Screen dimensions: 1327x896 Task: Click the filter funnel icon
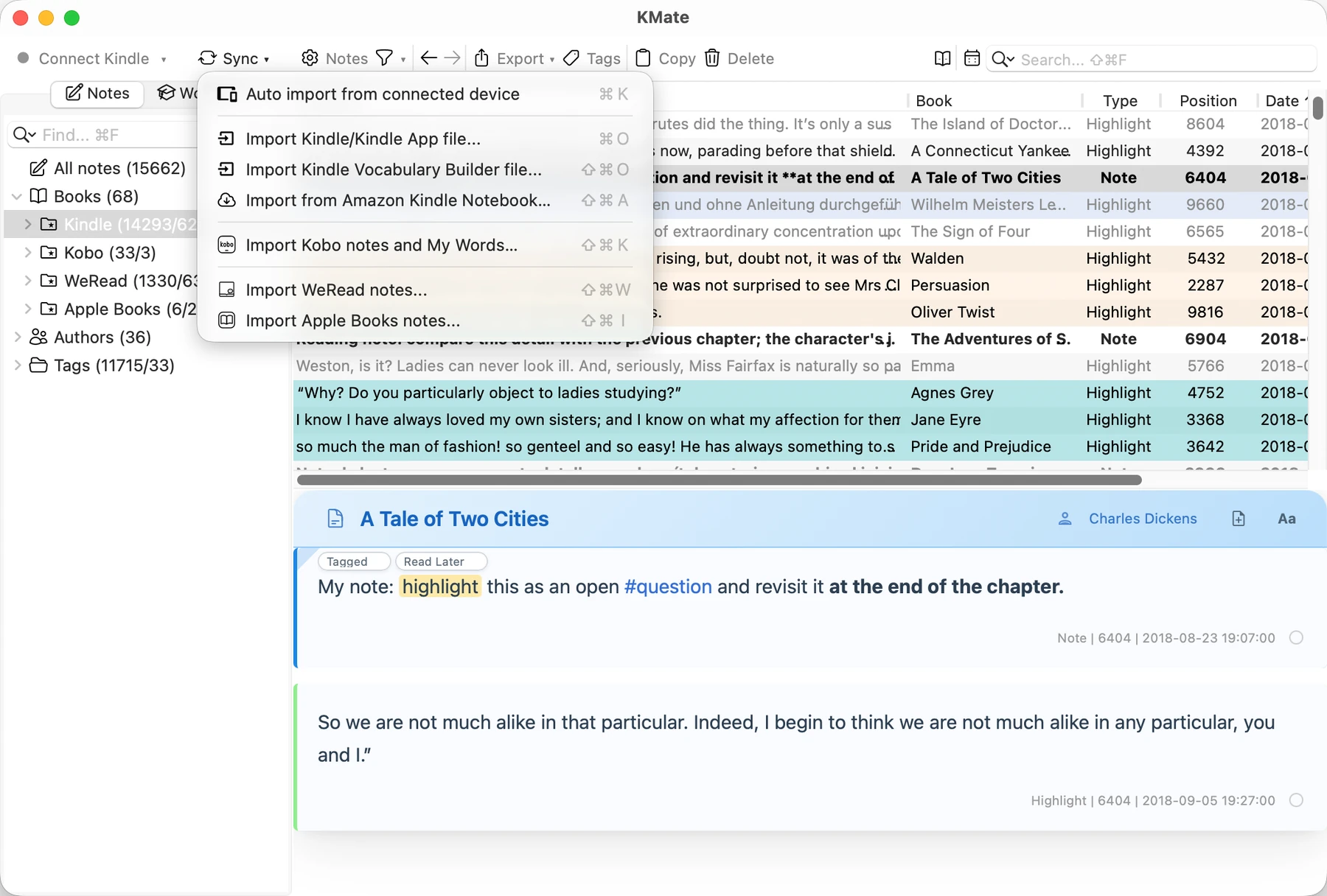coord(384,58)
